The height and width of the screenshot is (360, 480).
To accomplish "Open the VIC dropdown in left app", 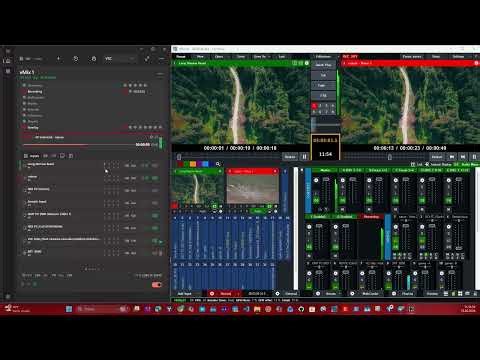I will coord(119,59).
